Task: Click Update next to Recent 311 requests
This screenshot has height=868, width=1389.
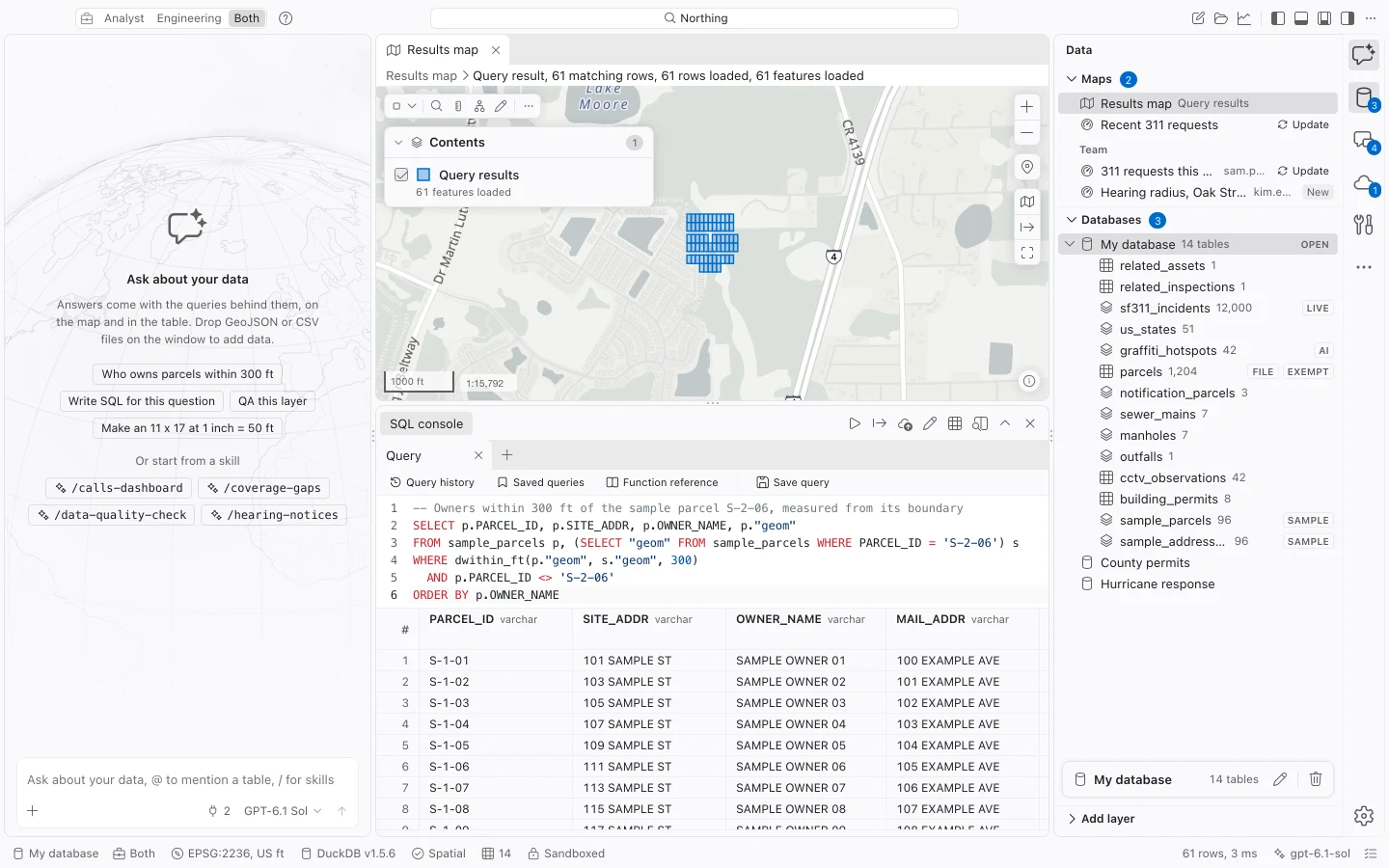Action: click(x=1303, y=124)
